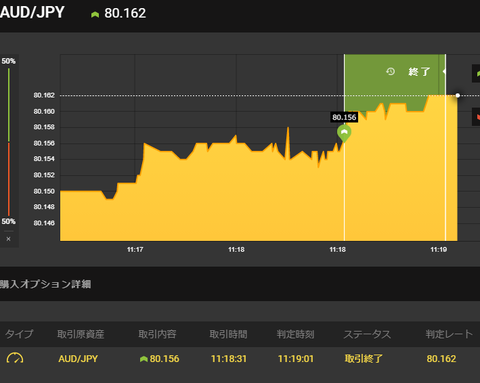This screenshot has height=383, width=480.
Task: Click the タイプ column header
Action: click(19, 334)
